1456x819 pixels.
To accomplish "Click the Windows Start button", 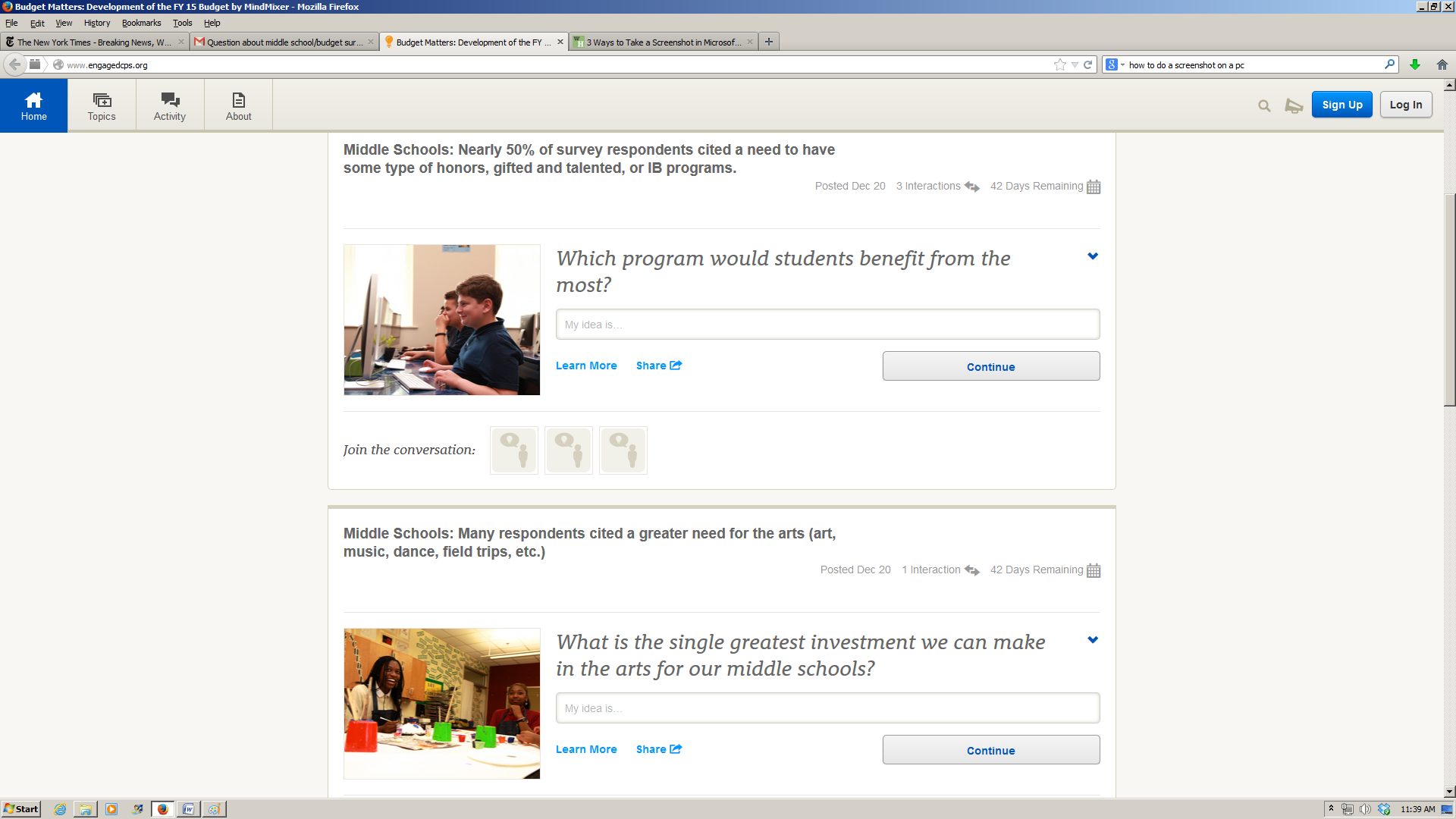I will [x=21, y=809].
